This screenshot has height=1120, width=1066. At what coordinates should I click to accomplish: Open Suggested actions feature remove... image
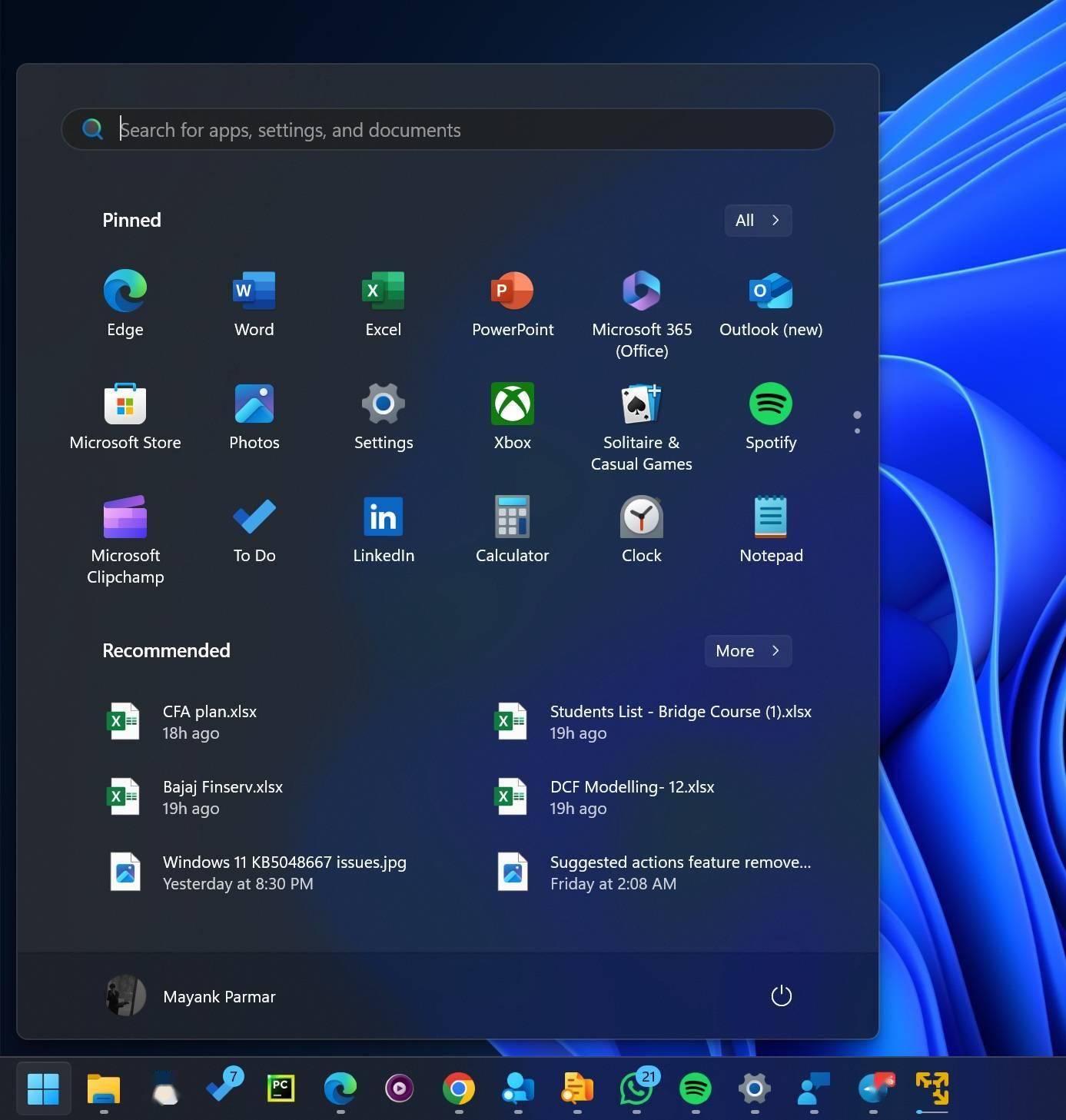pyautogui.click(x=653, y=872)
